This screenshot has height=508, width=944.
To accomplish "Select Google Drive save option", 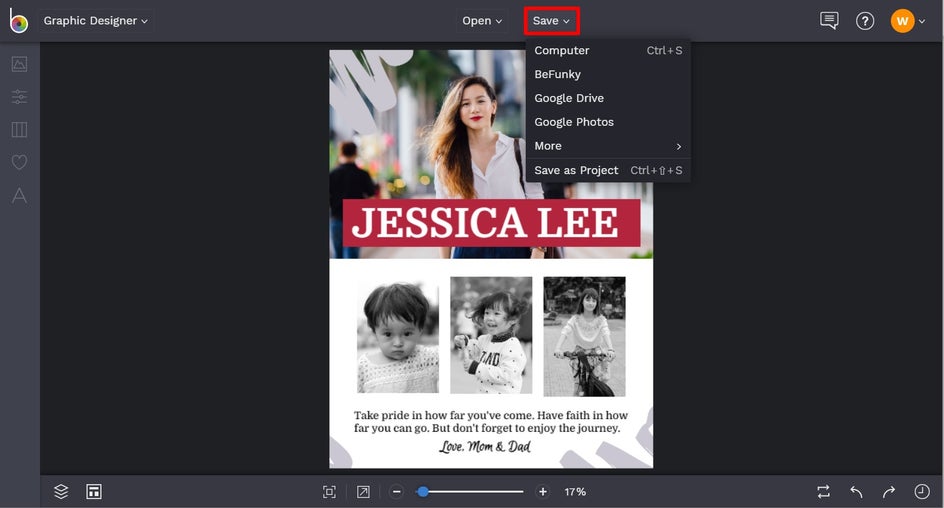I will (569, 98).
